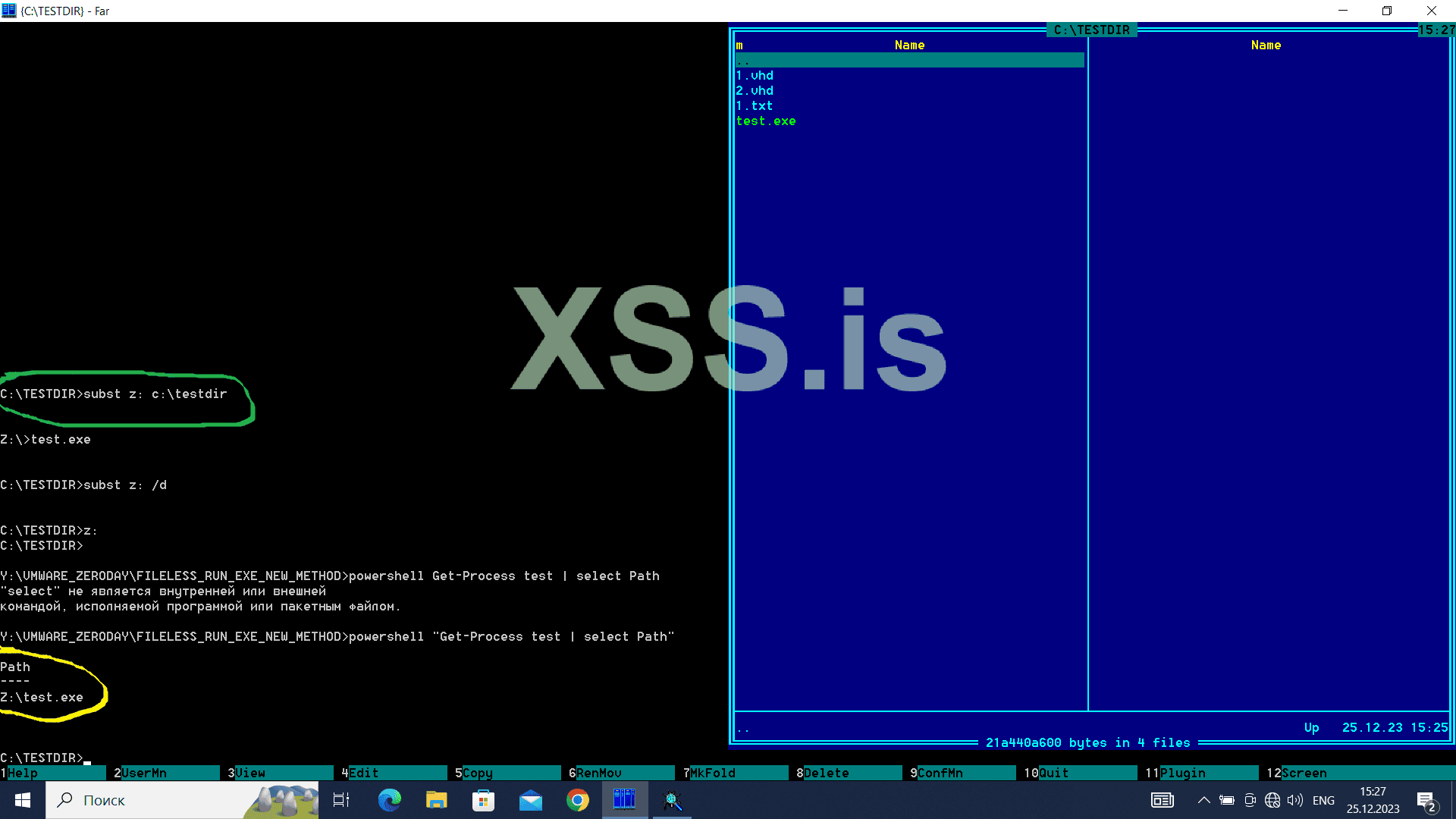
Task: Open File Explorer from the taskbar
Action: click(436, 800)
